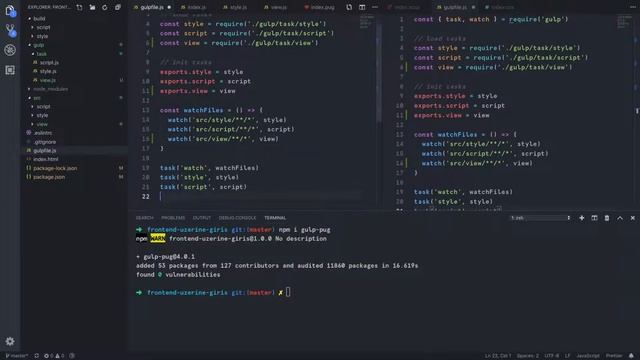Click sync changes icon in status bar
Viewport: 640px width, 360px height.
[37, 356]
